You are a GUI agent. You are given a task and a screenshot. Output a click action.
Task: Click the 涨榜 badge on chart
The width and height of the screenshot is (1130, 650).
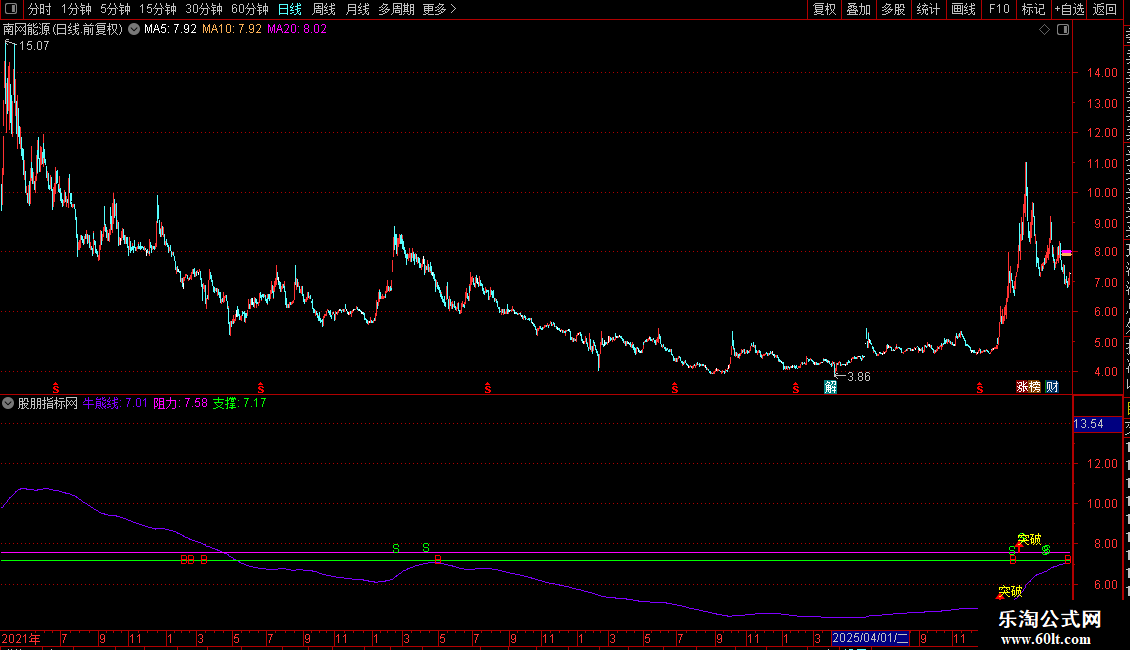point(1028,387)
